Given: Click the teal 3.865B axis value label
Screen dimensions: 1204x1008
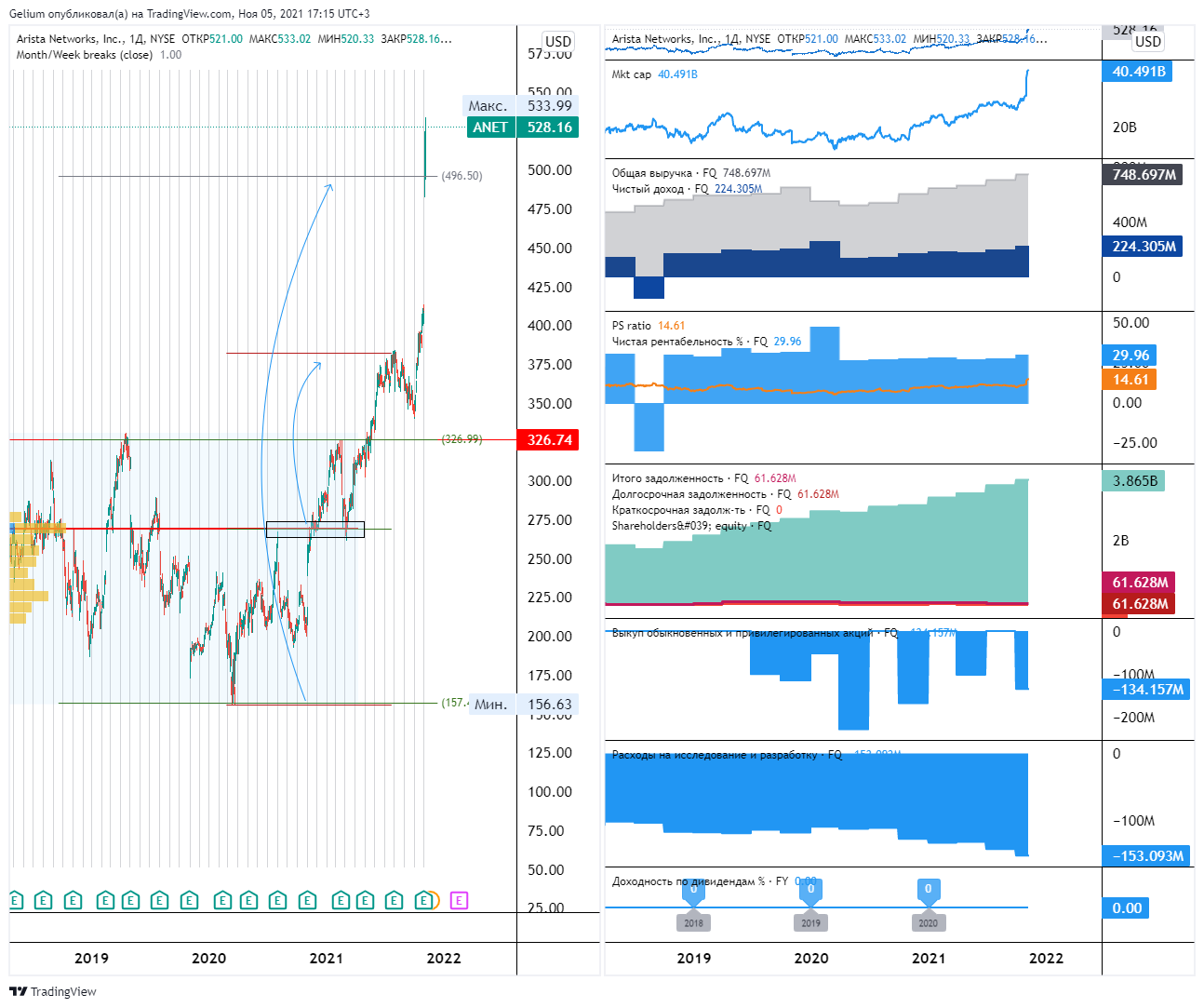Looking at the screenshot, I should coord(1133,481).
